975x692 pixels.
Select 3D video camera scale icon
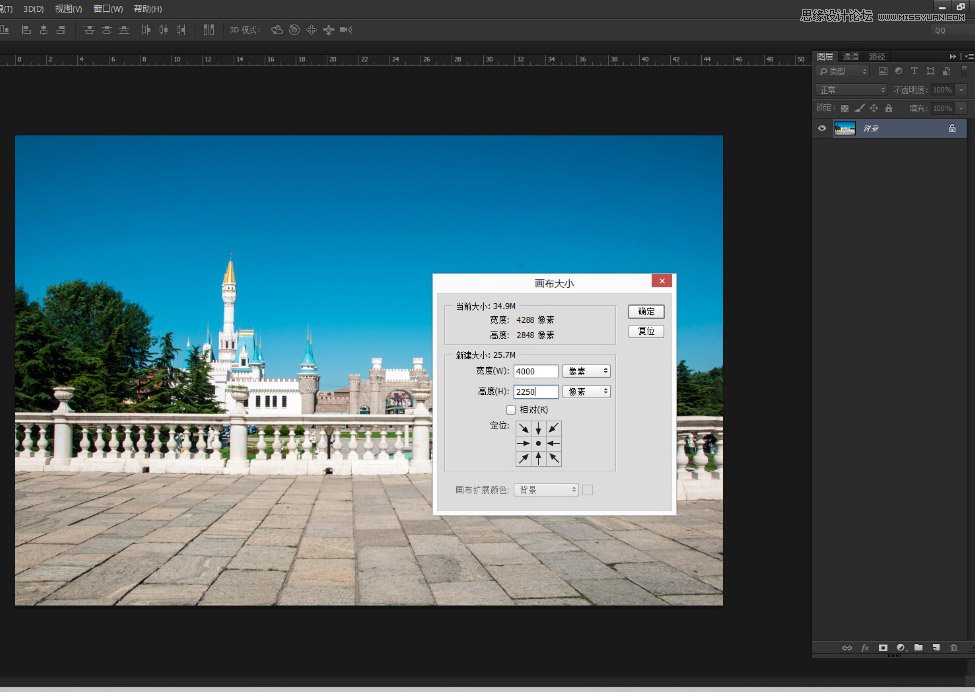click(x=346, y=29)
